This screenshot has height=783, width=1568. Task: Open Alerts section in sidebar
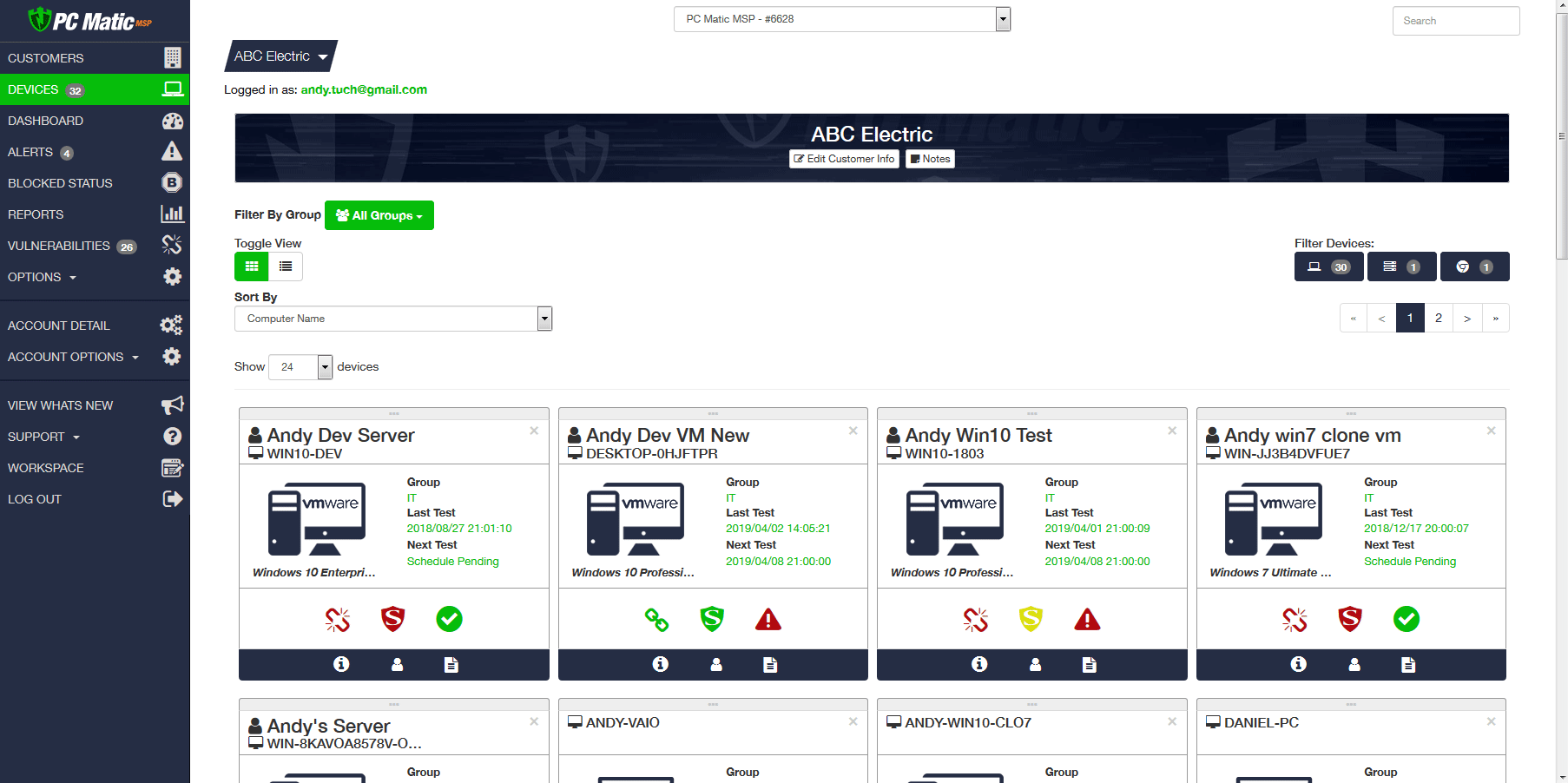[95, 152]
